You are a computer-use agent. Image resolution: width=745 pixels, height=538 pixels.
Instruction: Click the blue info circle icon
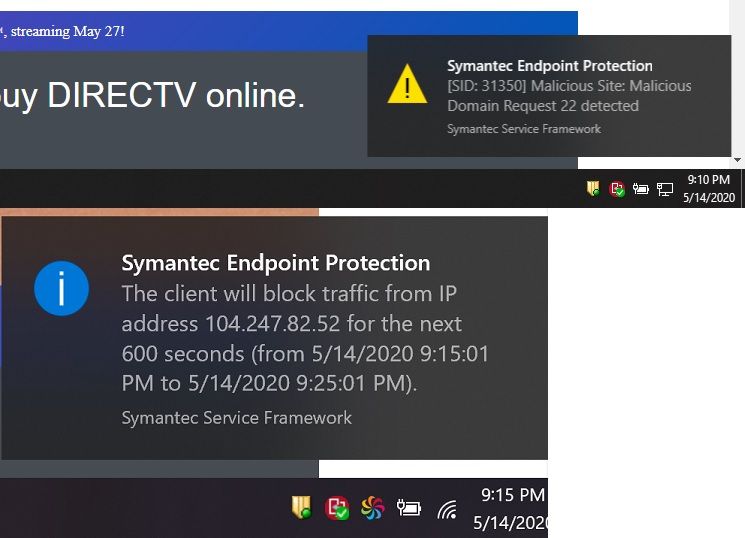click(62, 288)
